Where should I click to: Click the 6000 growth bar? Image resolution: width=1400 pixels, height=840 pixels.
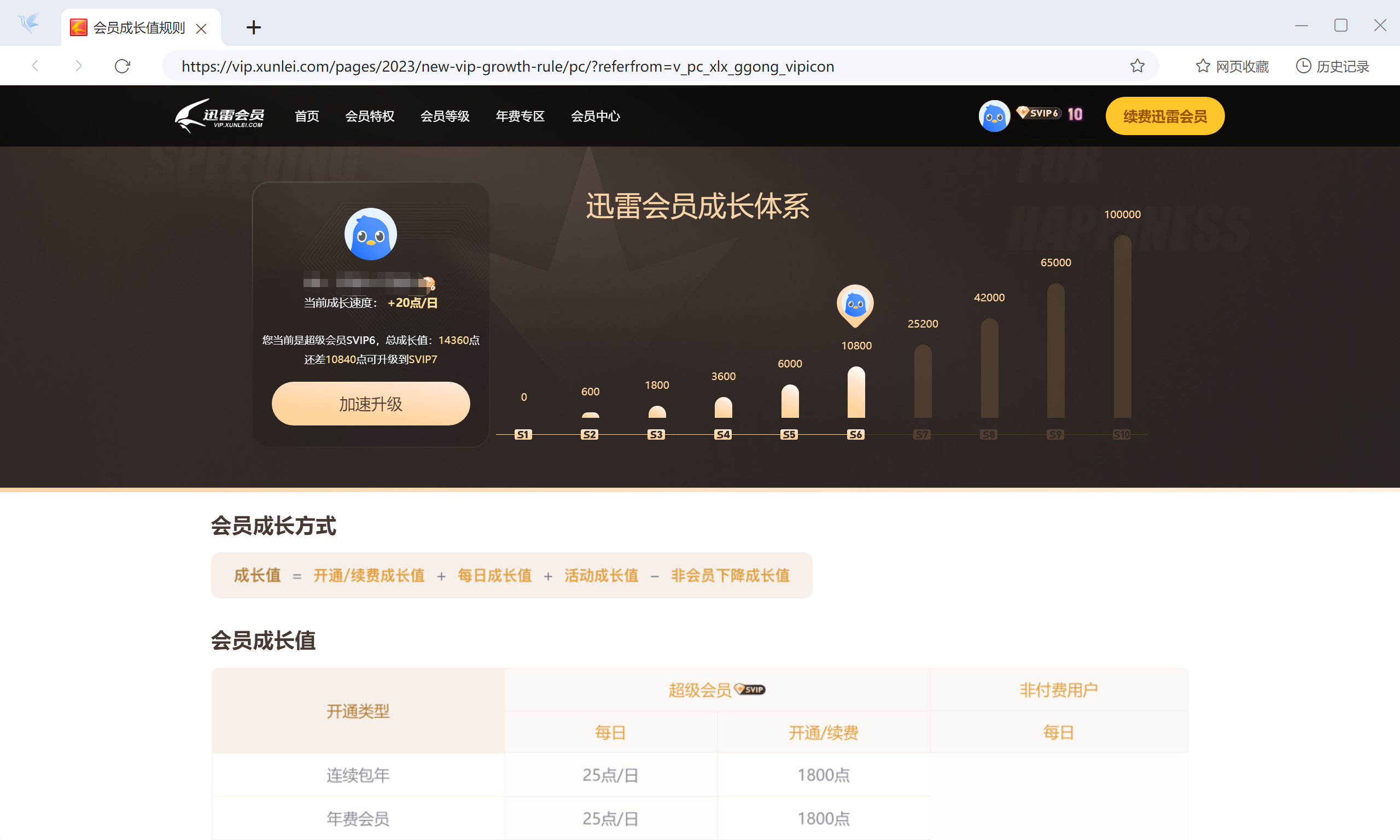pos(789,401)
